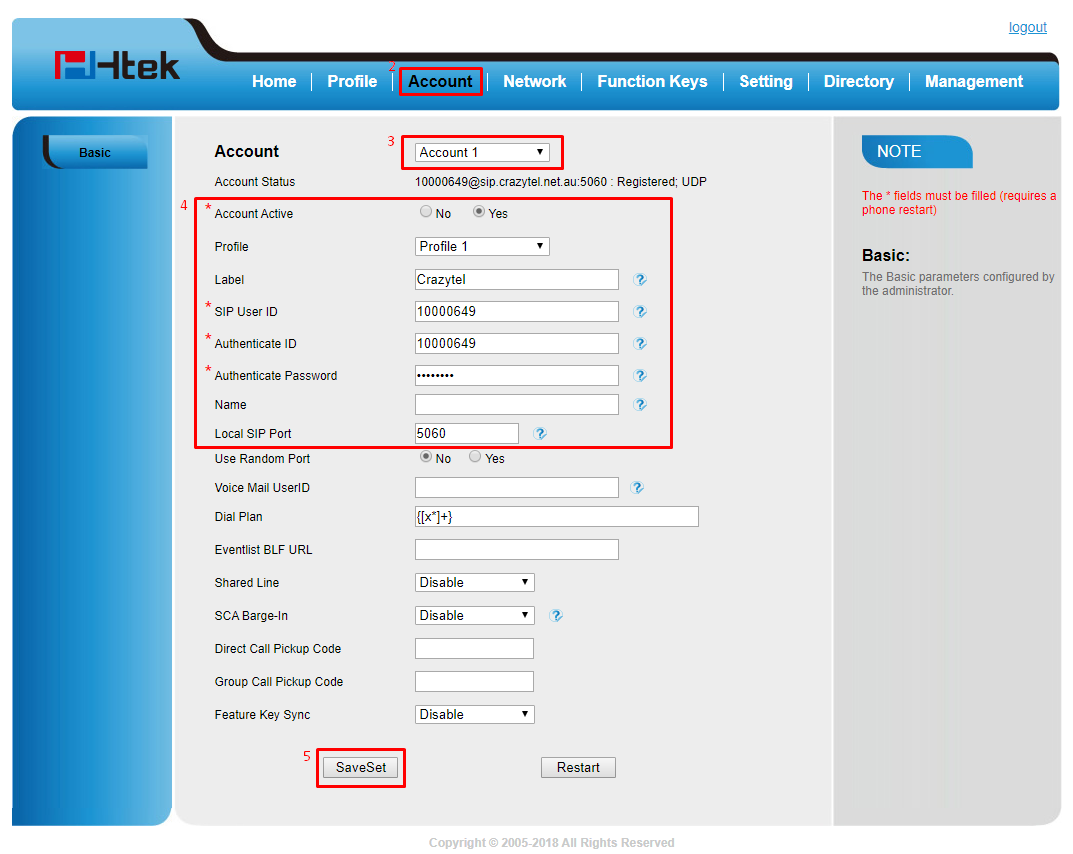
Task: Enable Use Random Port with Yes
Action: coord(475,457)
